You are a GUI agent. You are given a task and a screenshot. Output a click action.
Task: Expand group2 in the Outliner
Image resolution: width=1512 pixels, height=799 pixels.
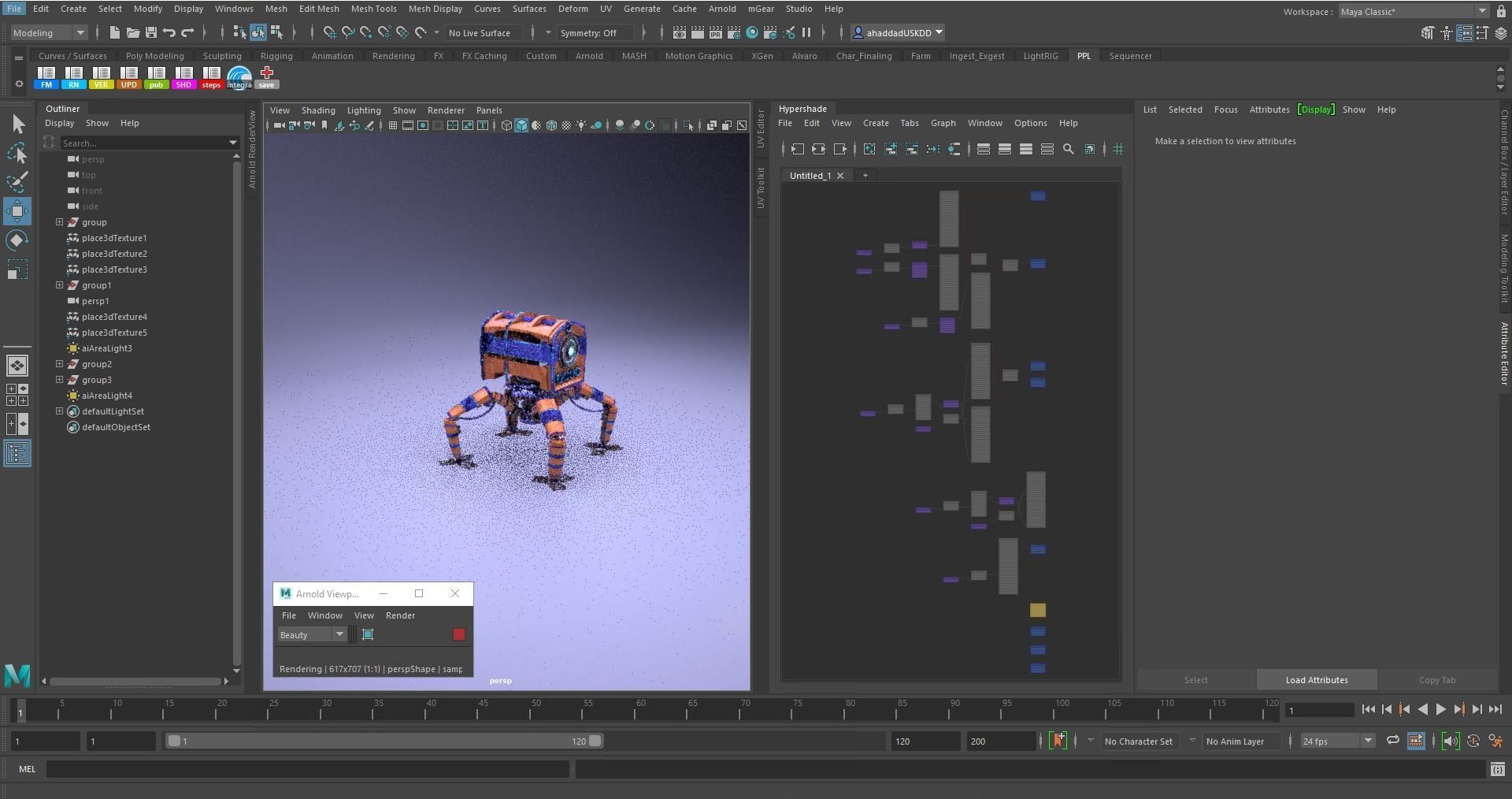click(x=59, y=364)
